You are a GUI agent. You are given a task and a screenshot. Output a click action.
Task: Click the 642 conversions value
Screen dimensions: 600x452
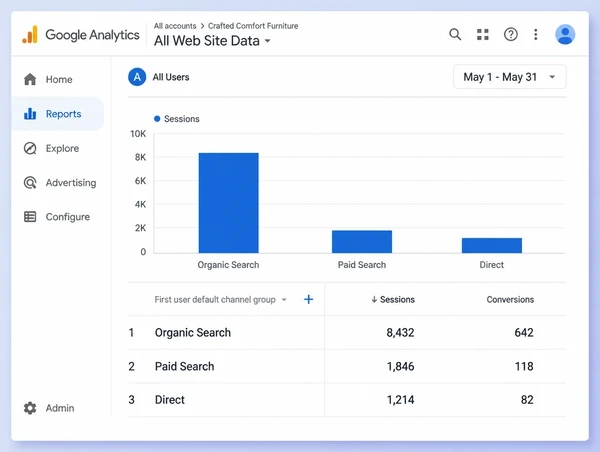(x=524, y=333)
